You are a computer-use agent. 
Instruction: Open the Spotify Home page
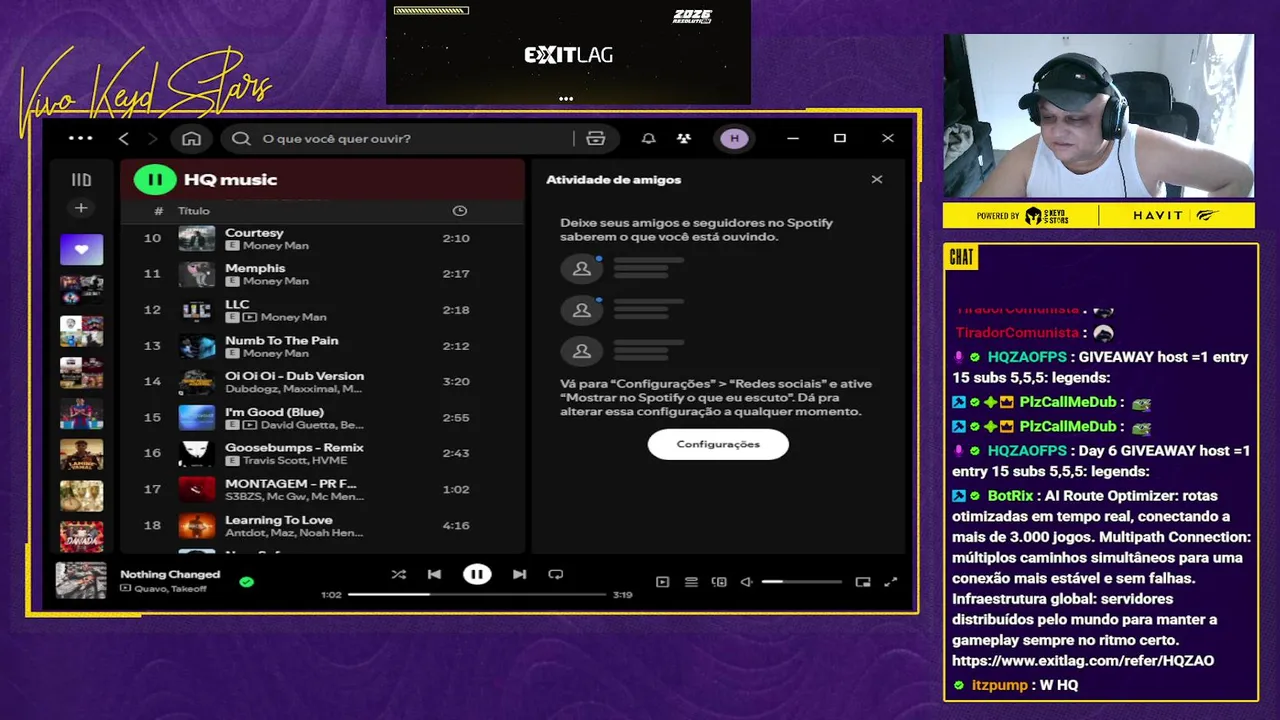(x=191, y=138)
